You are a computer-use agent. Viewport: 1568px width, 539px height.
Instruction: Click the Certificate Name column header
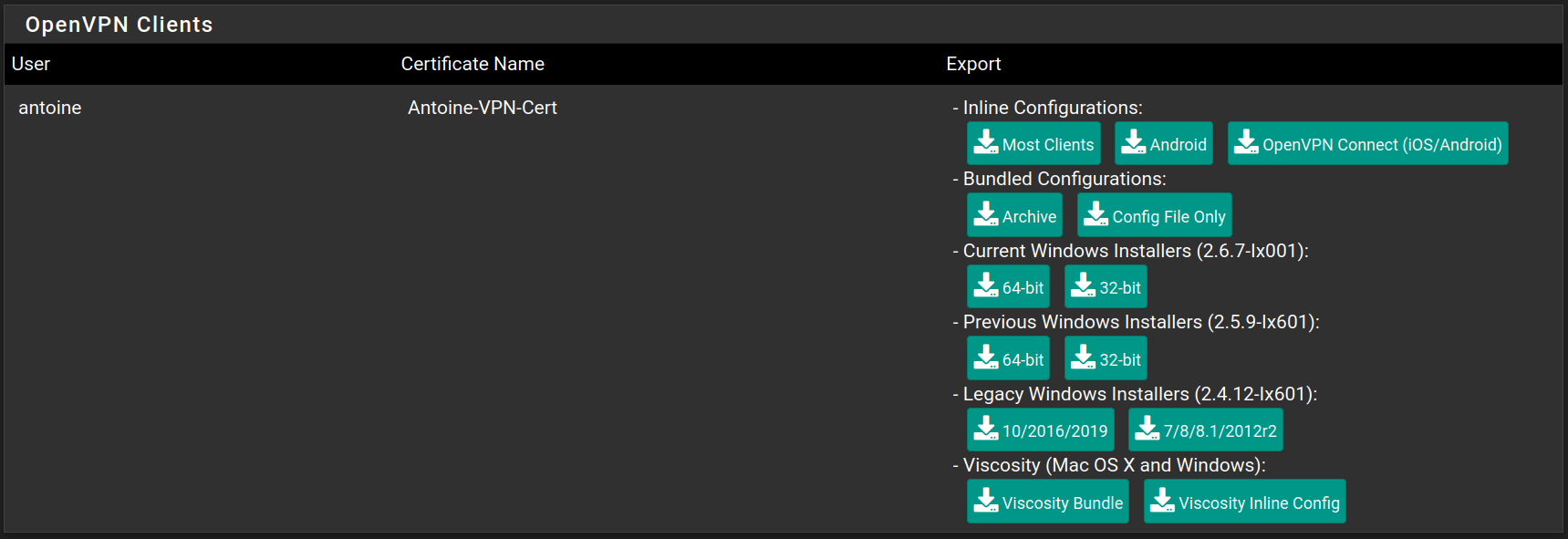coord(472,64)
